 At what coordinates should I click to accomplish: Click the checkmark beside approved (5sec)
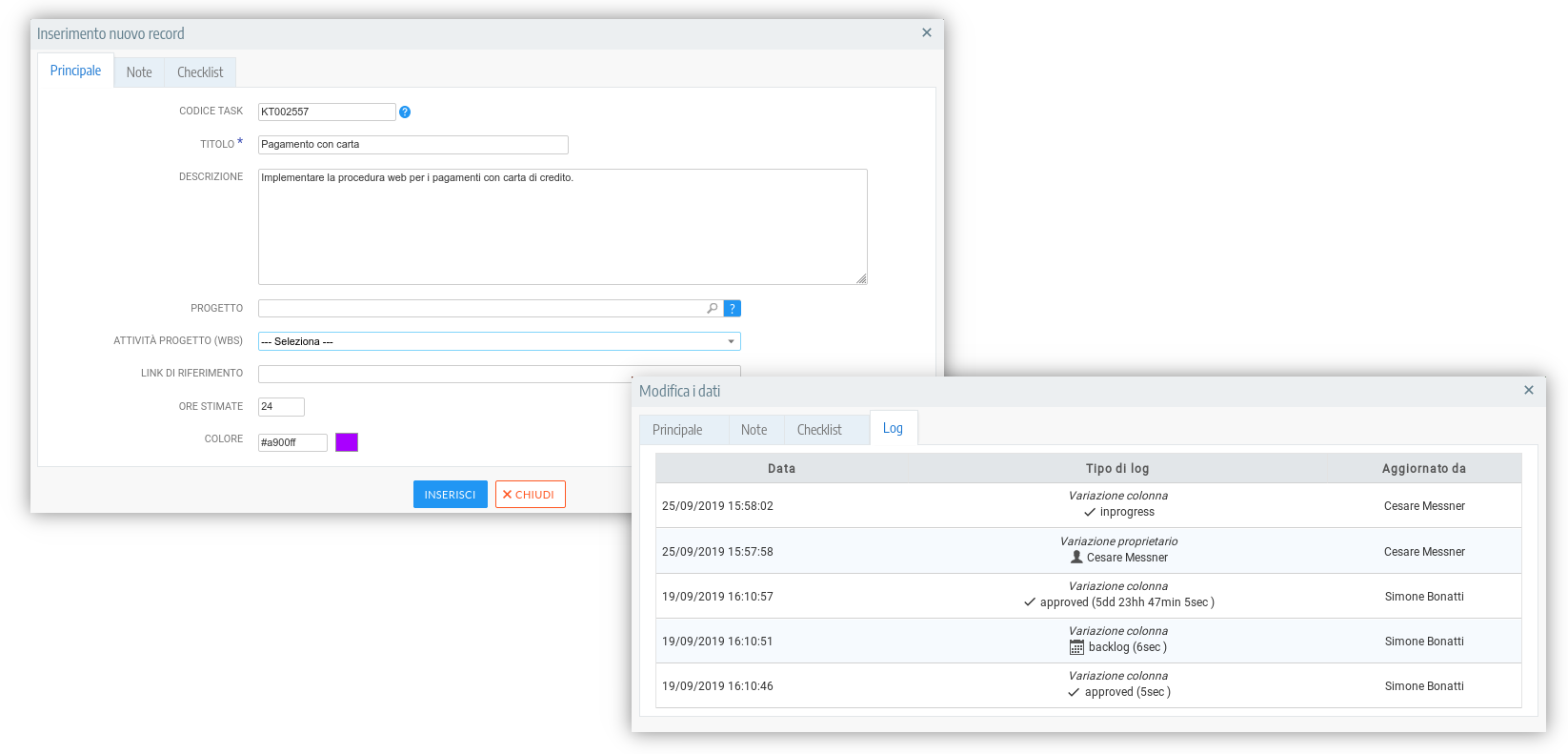[1075, 693]
